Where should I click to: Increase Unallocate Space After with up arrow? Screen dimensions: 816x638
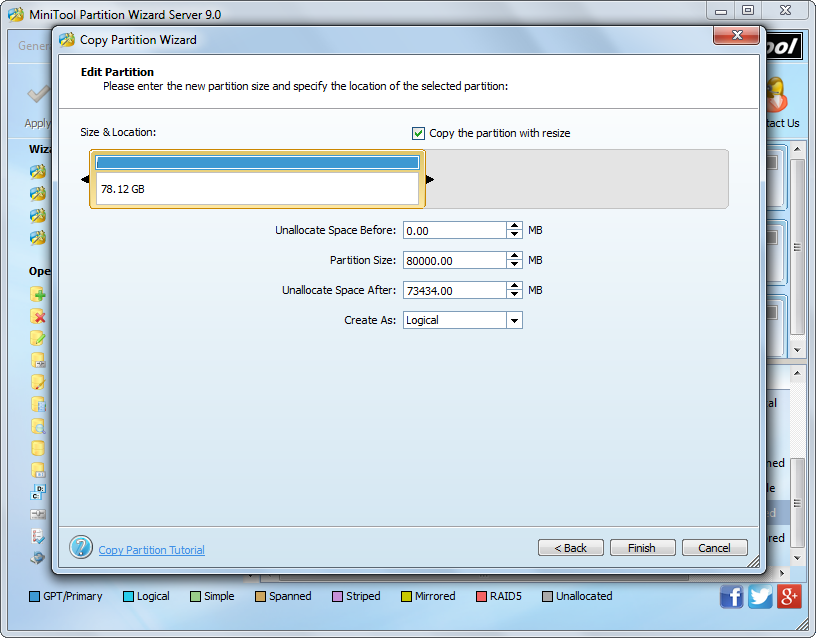pos(514,286)
